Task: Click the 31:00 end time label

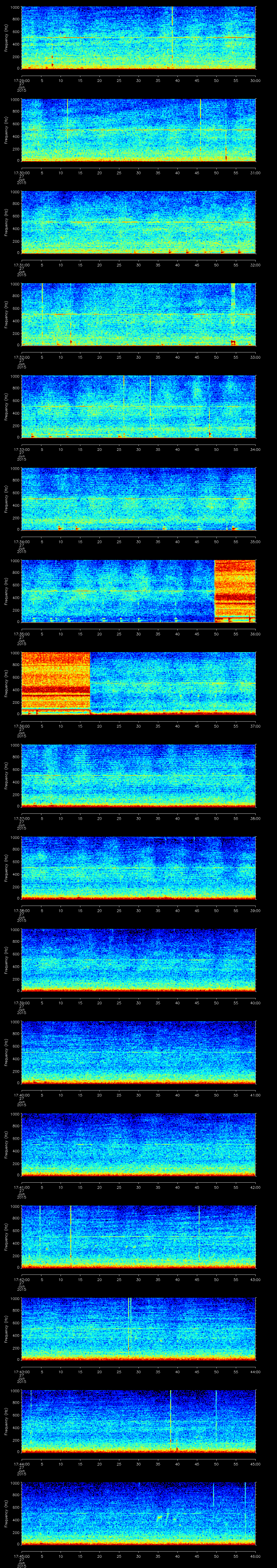Action: pyautogui.click(x=255, y=173)
